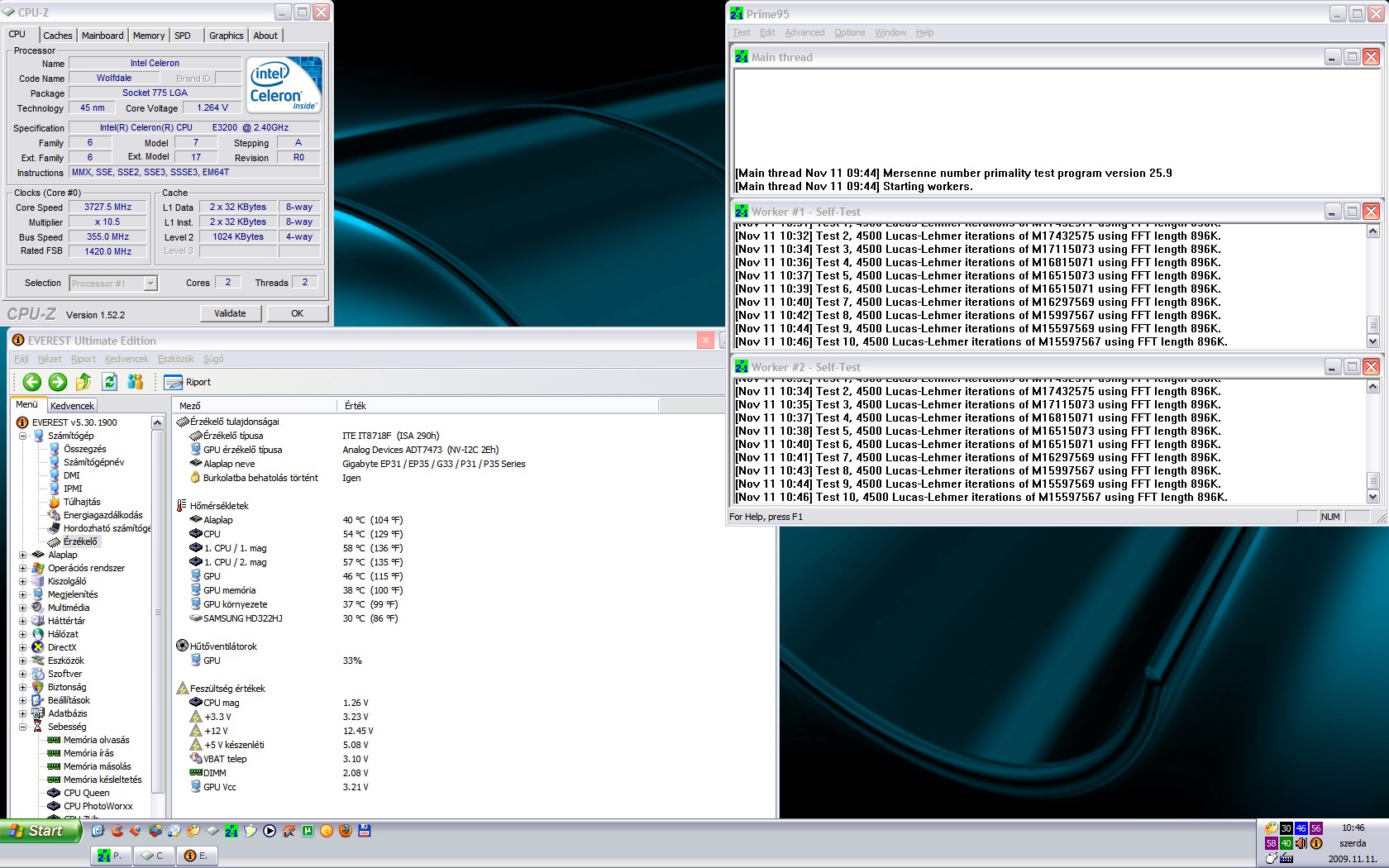
Task: Open the paint palette quick launch icon
Action: [193, 831]
